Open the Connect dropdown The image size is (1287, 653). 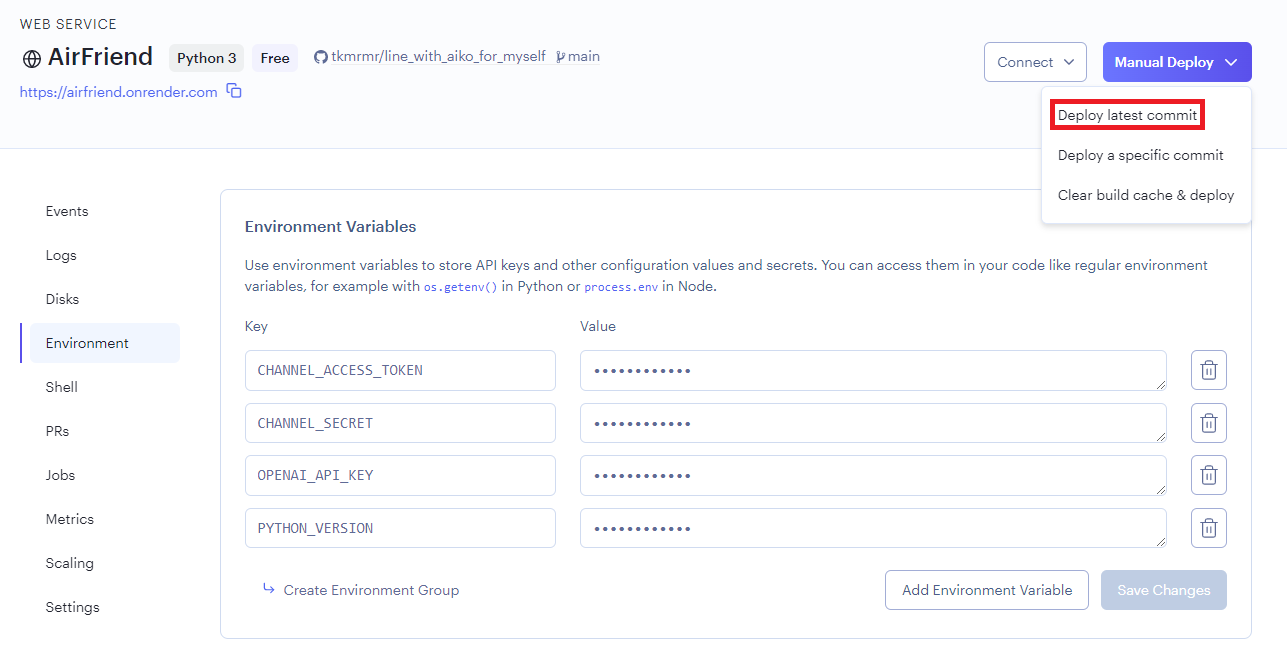coord(1035,62)
